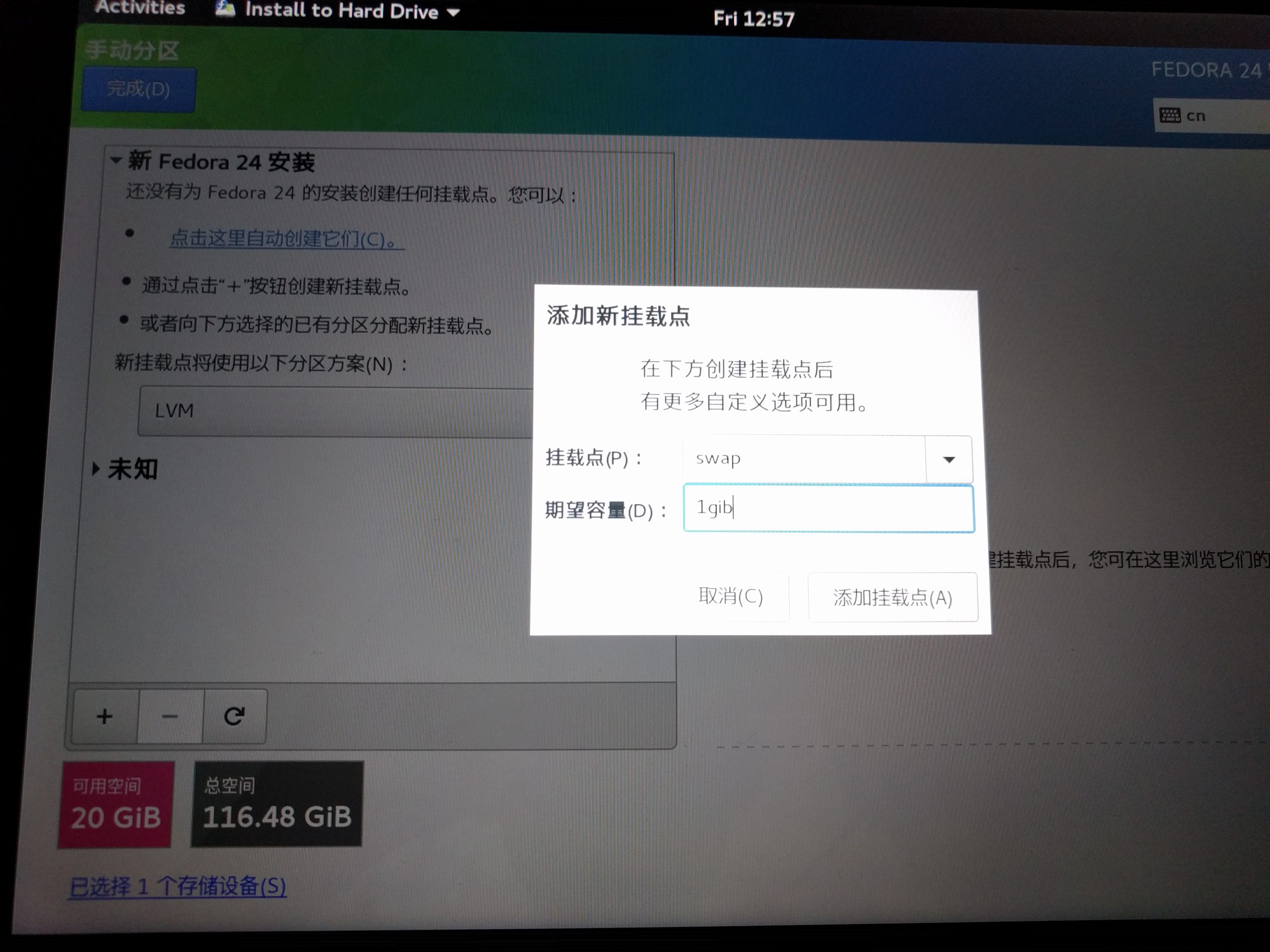Open the Activities overview
The image size is (1270, 952).
point(140,7)
